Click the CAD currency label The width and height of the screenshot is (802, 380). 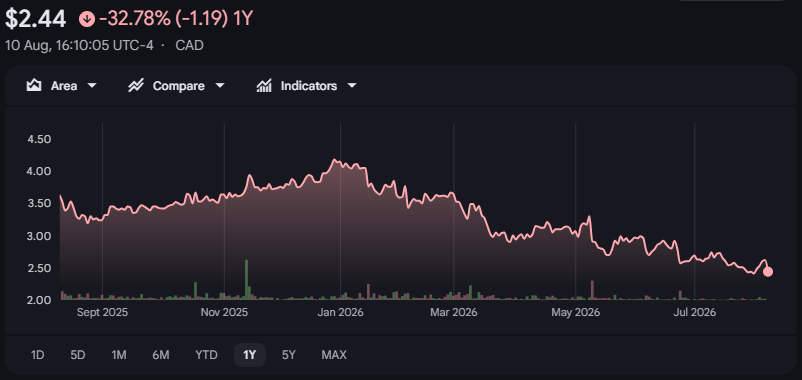pyautogui.click(x=189, y=45)
